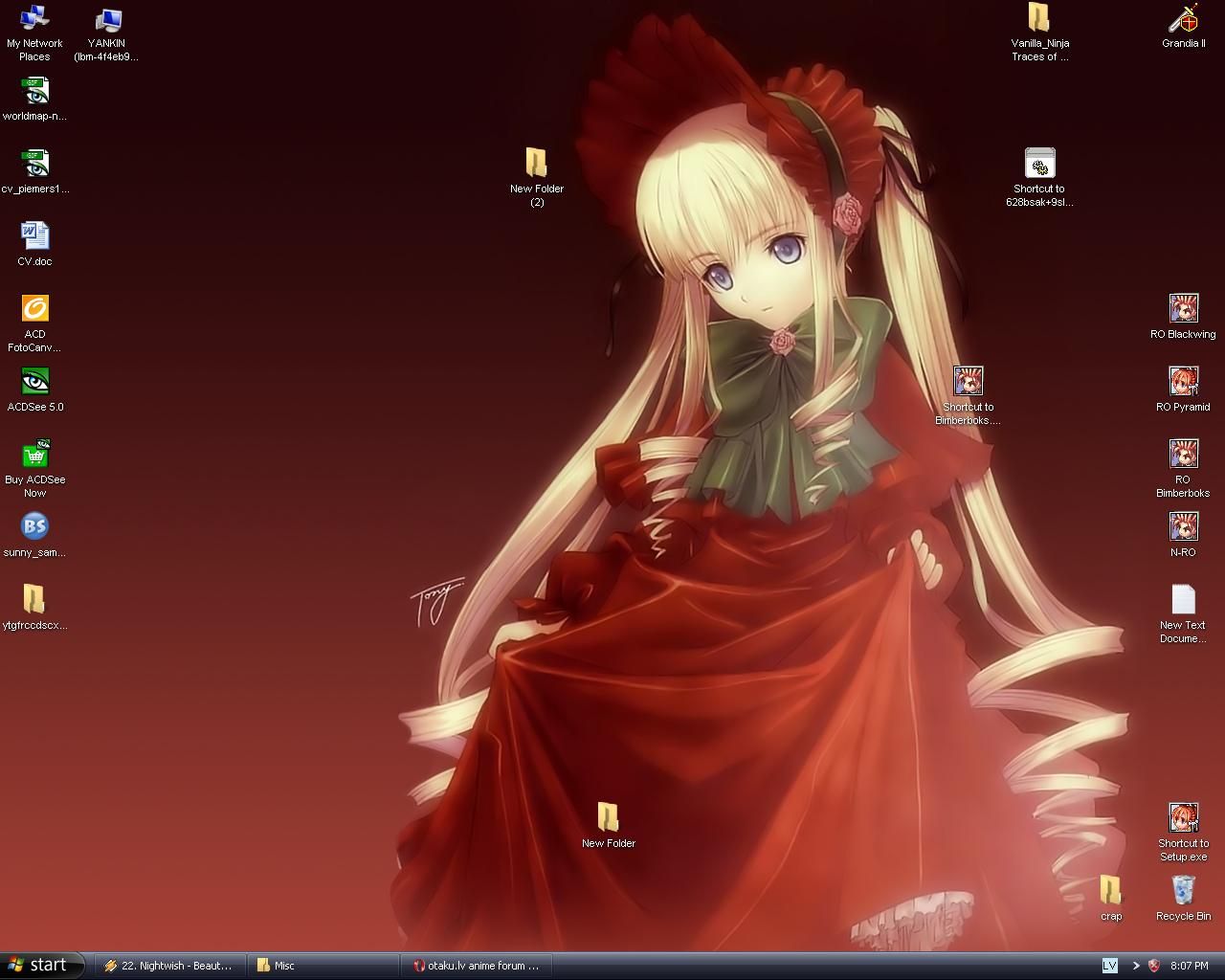Screen dimensions: 1225x980
Task: Click the security shield tray icon
Action: tap(1154, 966)
